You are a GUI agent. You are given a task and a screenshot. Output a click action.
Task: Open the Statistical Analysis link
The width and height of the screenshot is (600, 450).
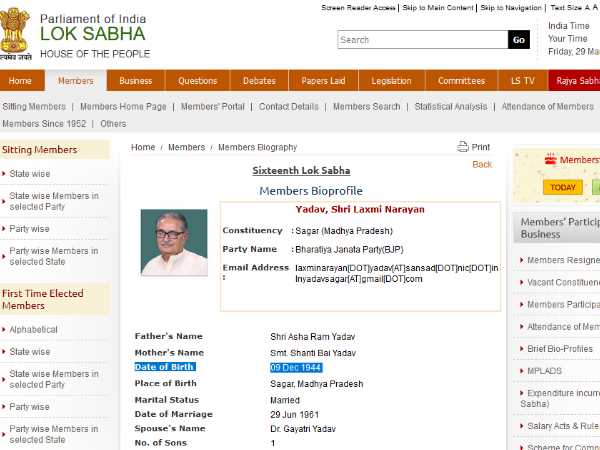point(451,107)
